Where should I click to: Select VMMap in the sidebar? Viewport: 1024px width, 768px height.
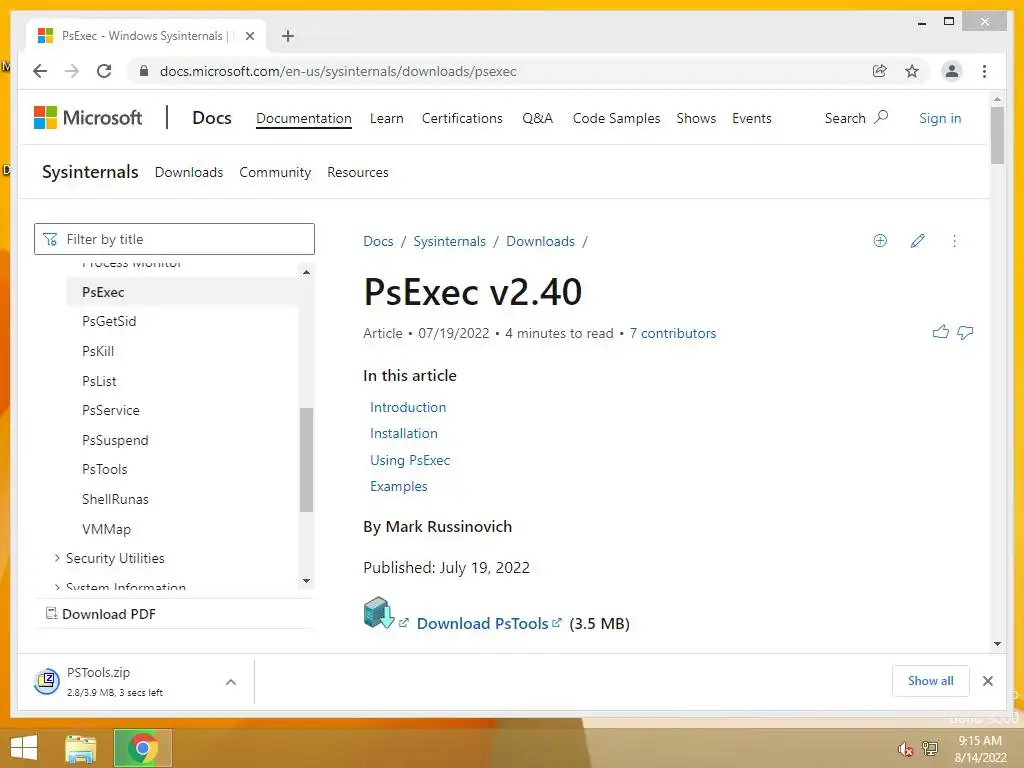point(106,529)
